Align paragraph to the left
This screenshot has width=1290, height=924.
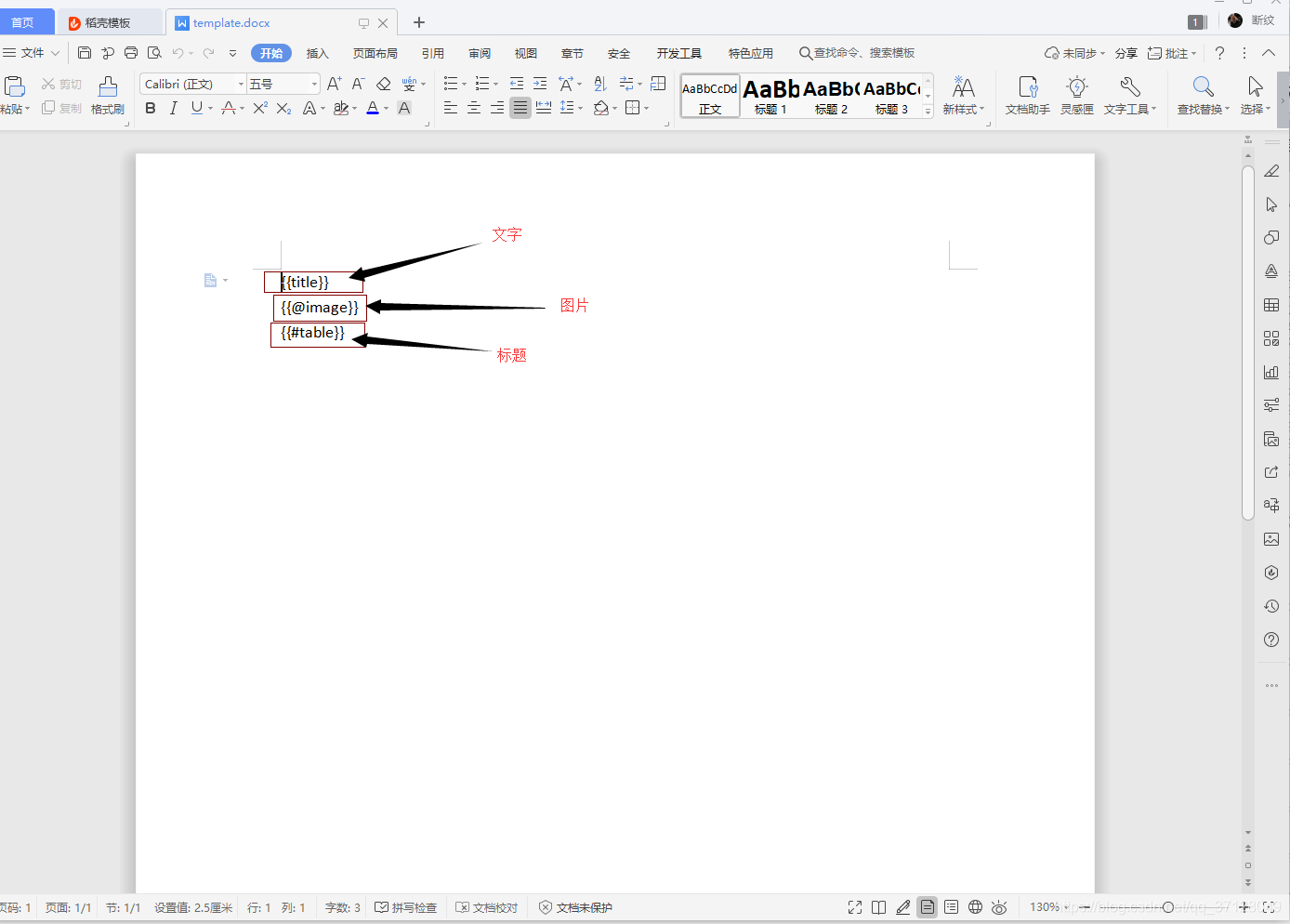point(451,109)
